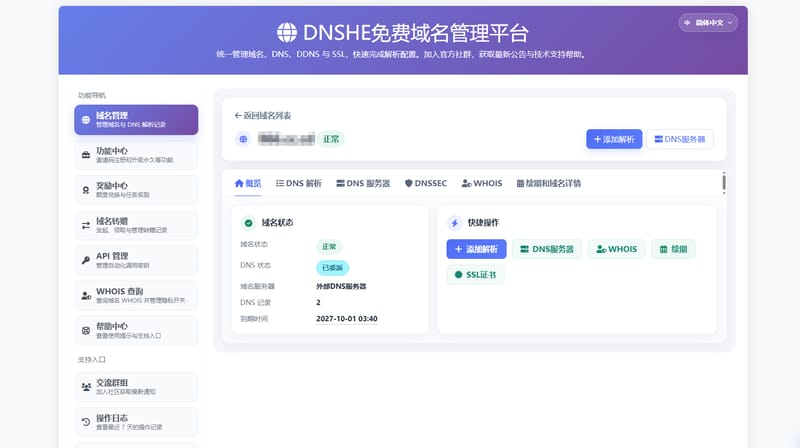Click the globe icon beside 域名管理
The image size is (800, 448).
86,120
